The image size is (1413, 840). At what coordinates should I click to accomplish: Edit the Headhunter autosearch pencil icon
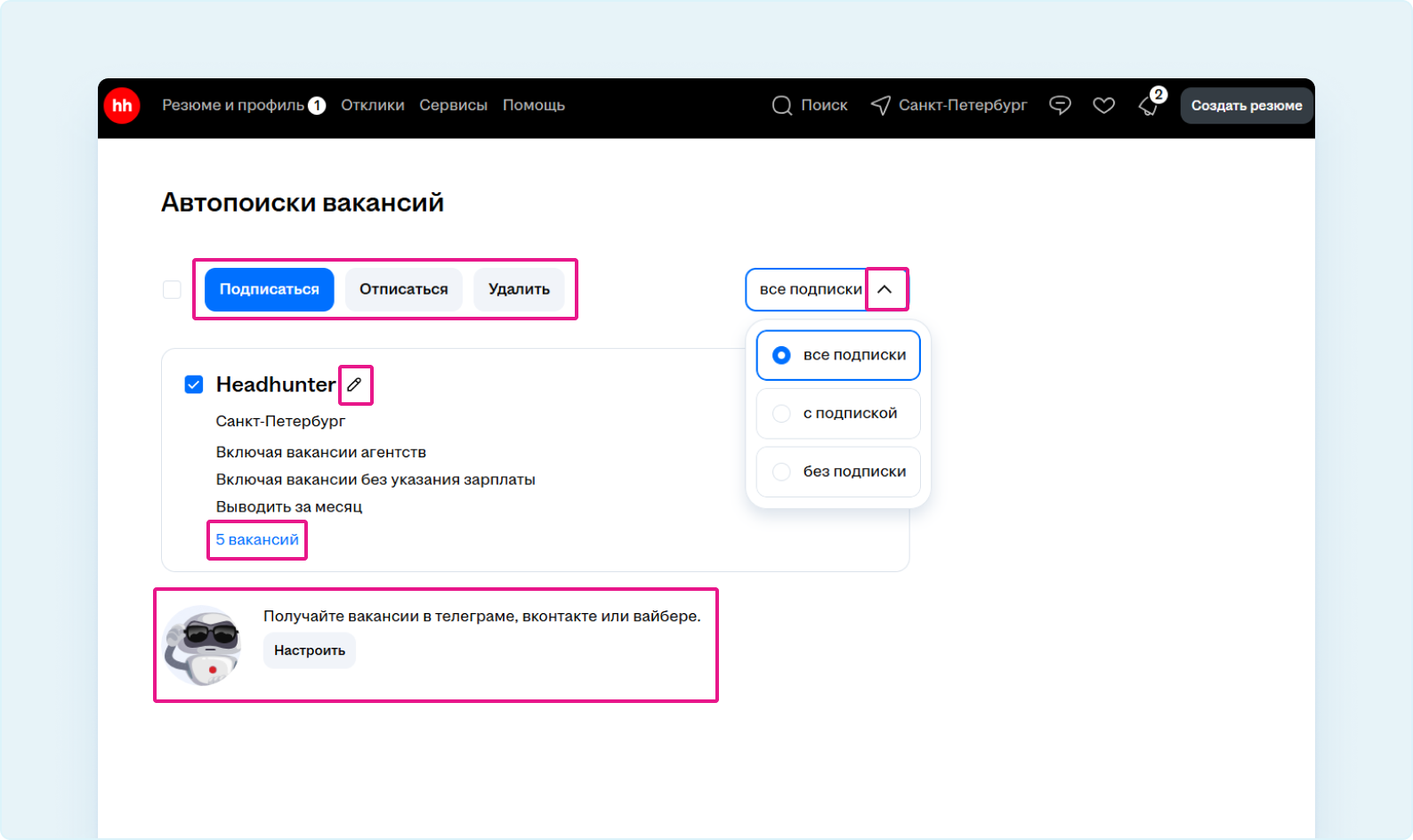point(354,384)
